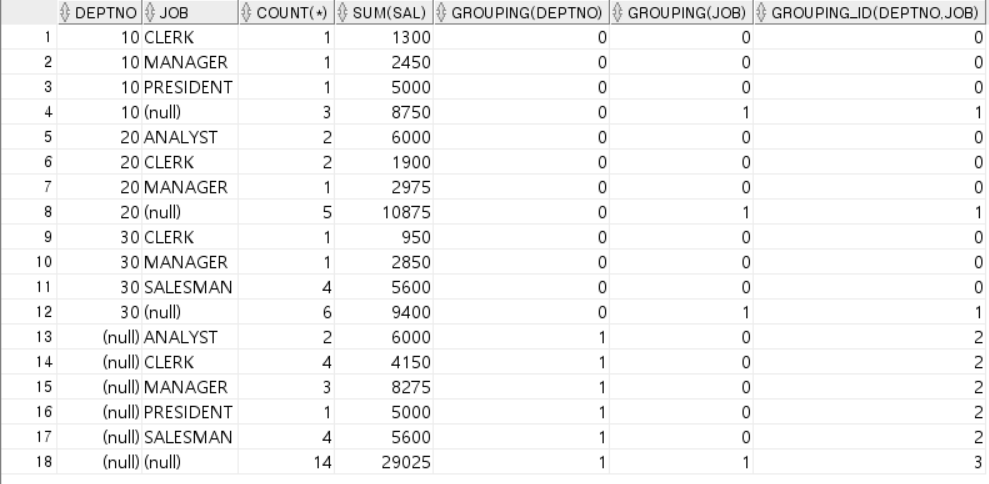Click sort icon in DEPTNO header
Viewport: 989px width, 484px height.
[65, 13]
